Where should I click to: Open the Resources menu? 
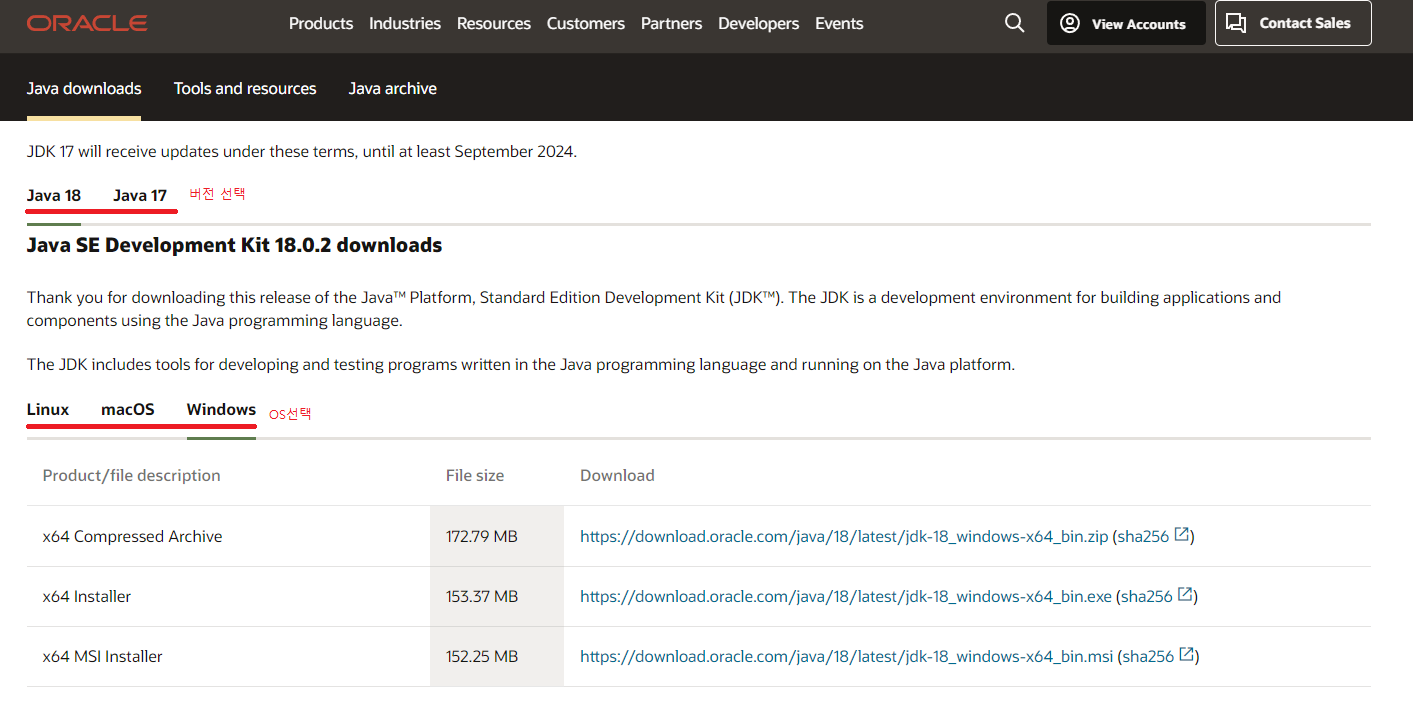[x=494, y=23]
